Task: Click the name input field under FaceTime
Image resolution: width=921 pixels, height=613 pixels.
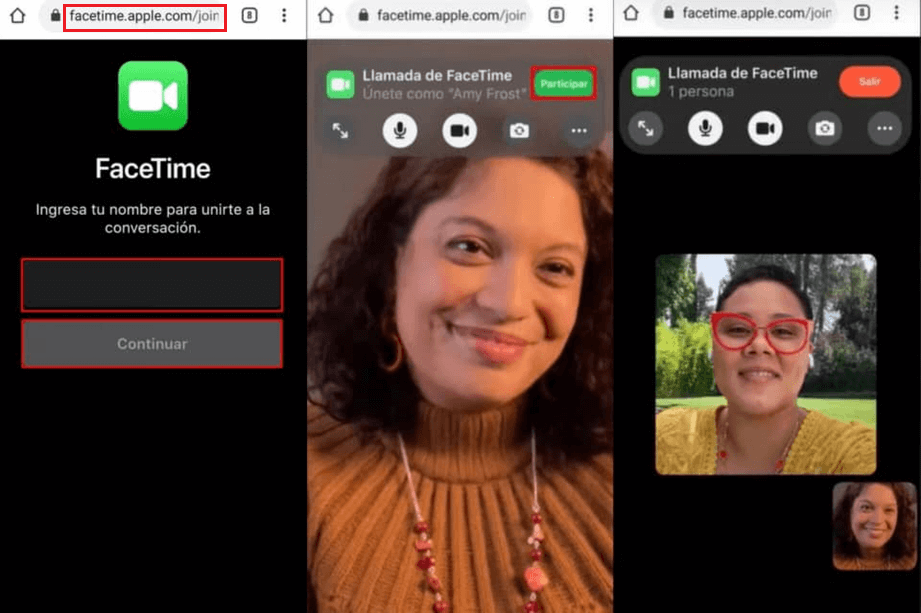Action: coord(152,285)
